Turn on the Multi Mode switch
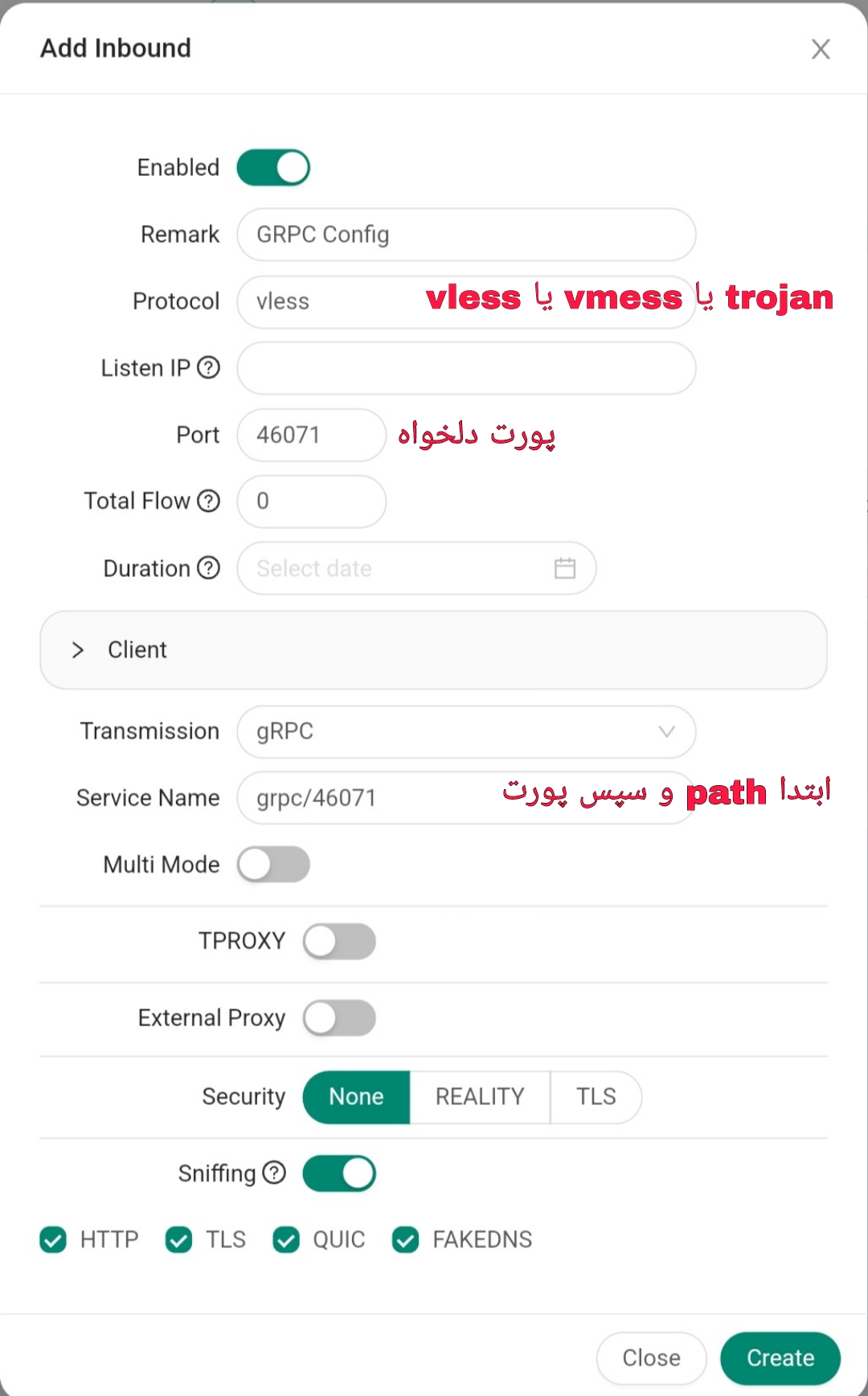 pyautogui.click(x=273, y=865)
